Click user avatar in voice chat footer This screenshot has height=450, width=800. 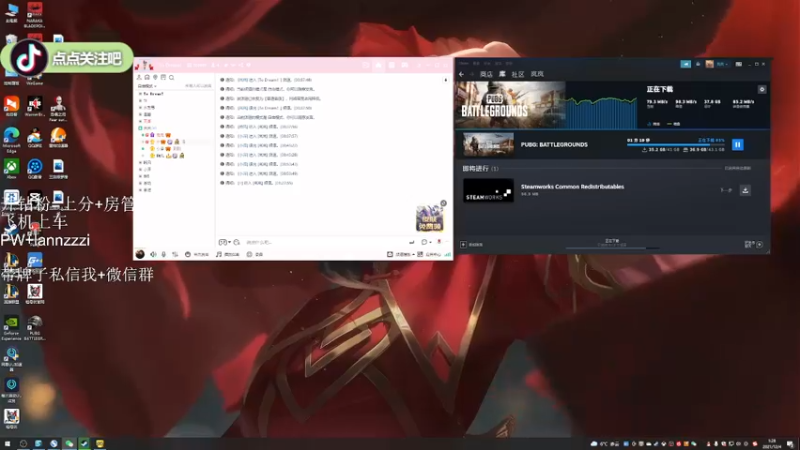(140, 254)
